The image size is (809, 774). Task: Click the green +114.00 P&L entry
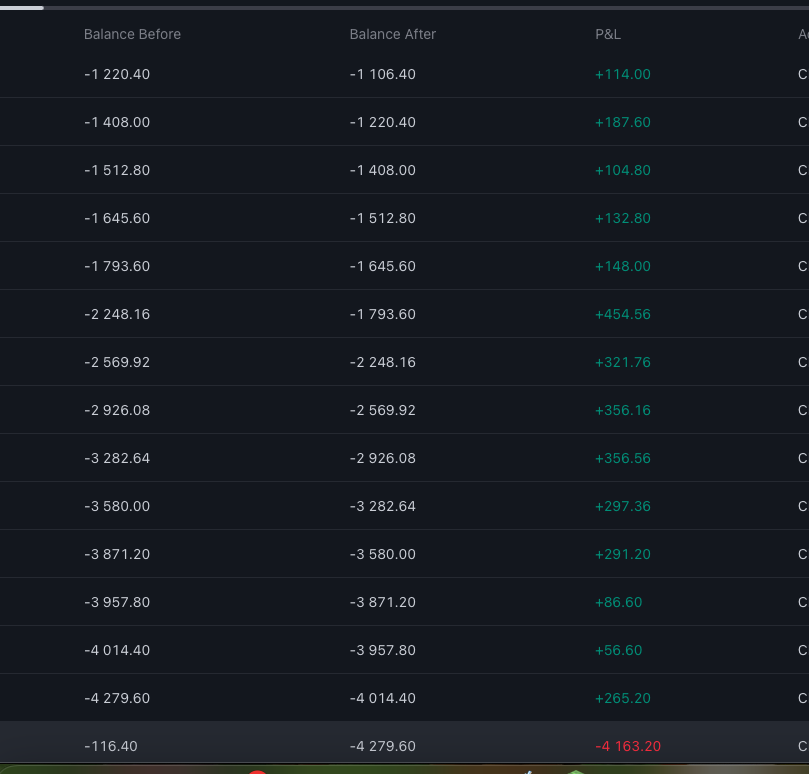(x=622, y=74)
